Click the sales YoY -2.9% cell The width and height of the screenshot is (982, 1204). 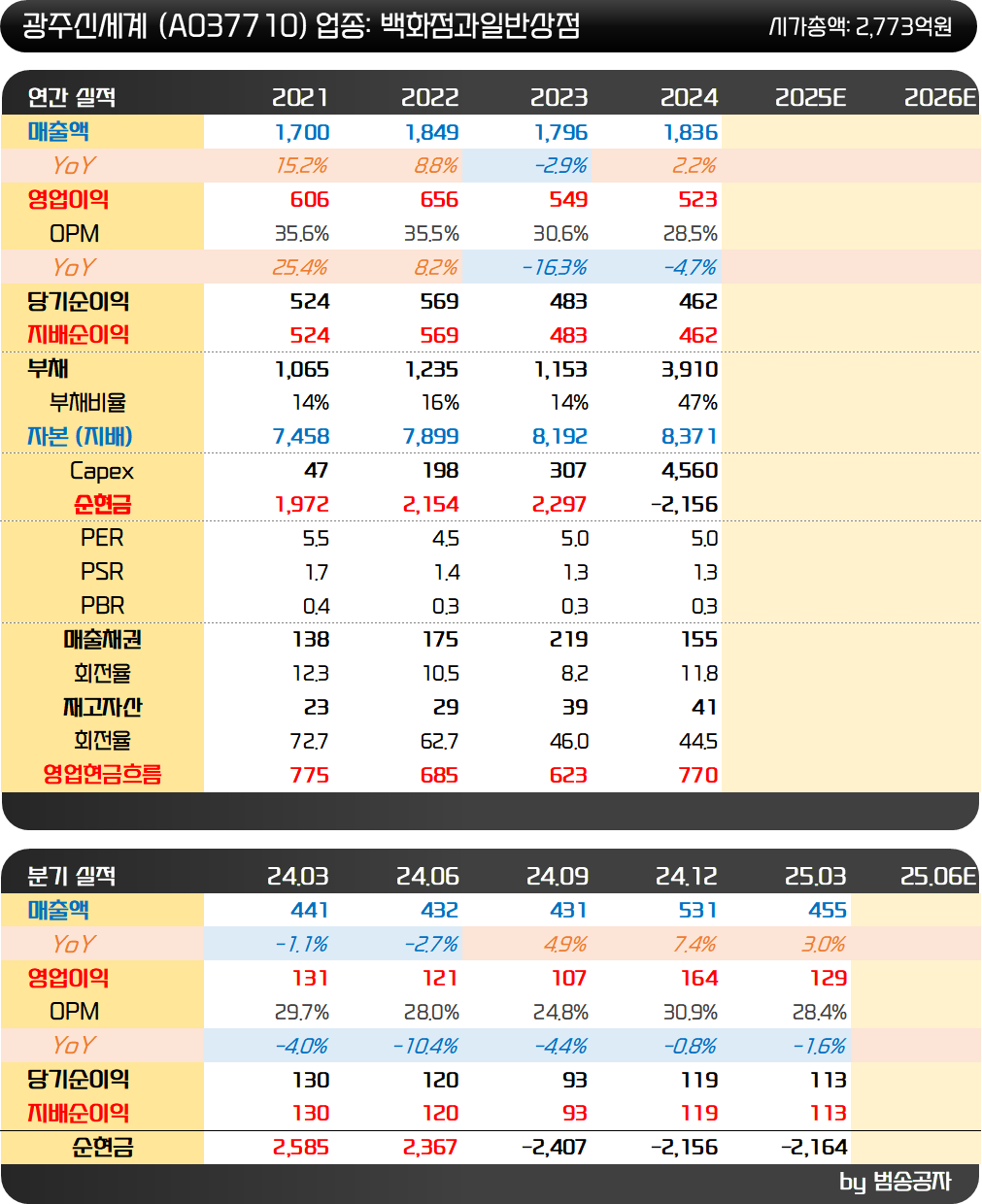(x=560, y=166)
